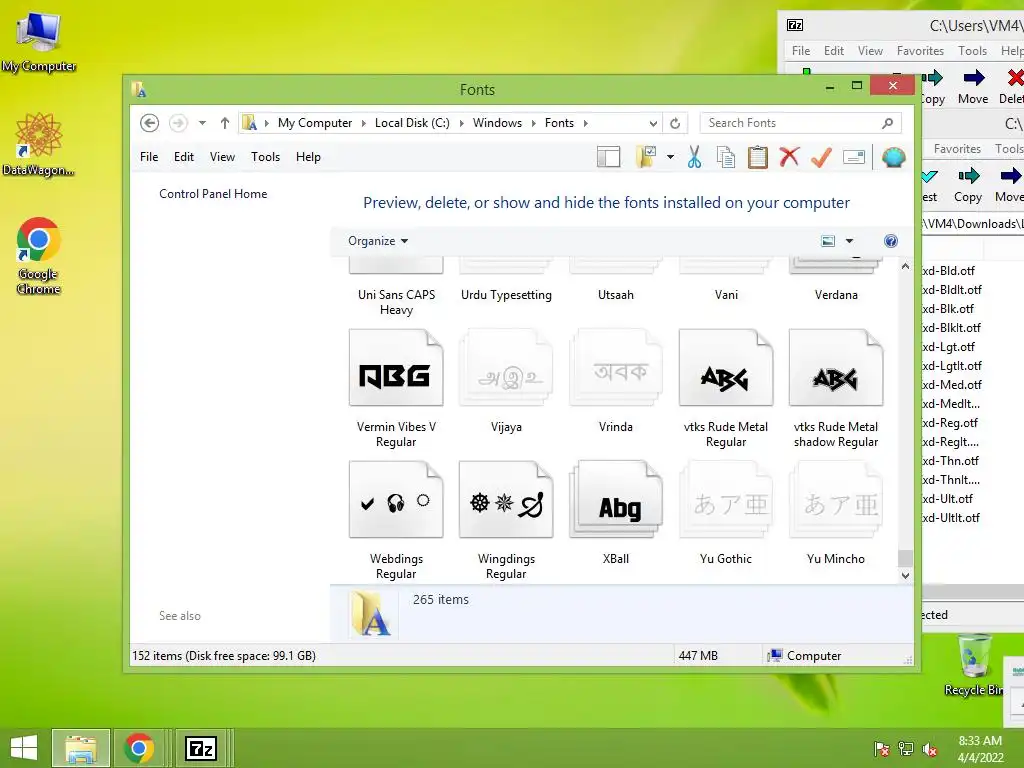Click the muted volume tray icon

(930, 749)
